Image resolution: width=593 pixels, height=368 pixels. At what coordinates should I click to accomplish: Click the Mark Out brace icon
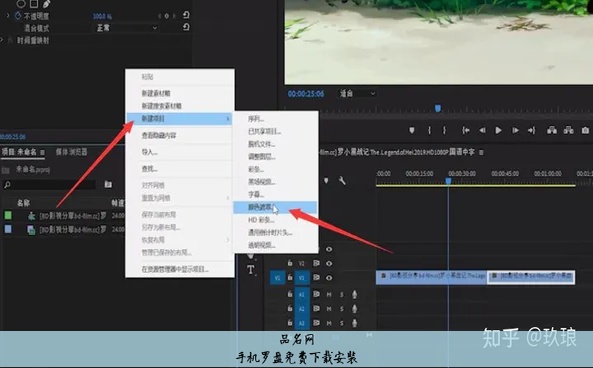(444, 130)
